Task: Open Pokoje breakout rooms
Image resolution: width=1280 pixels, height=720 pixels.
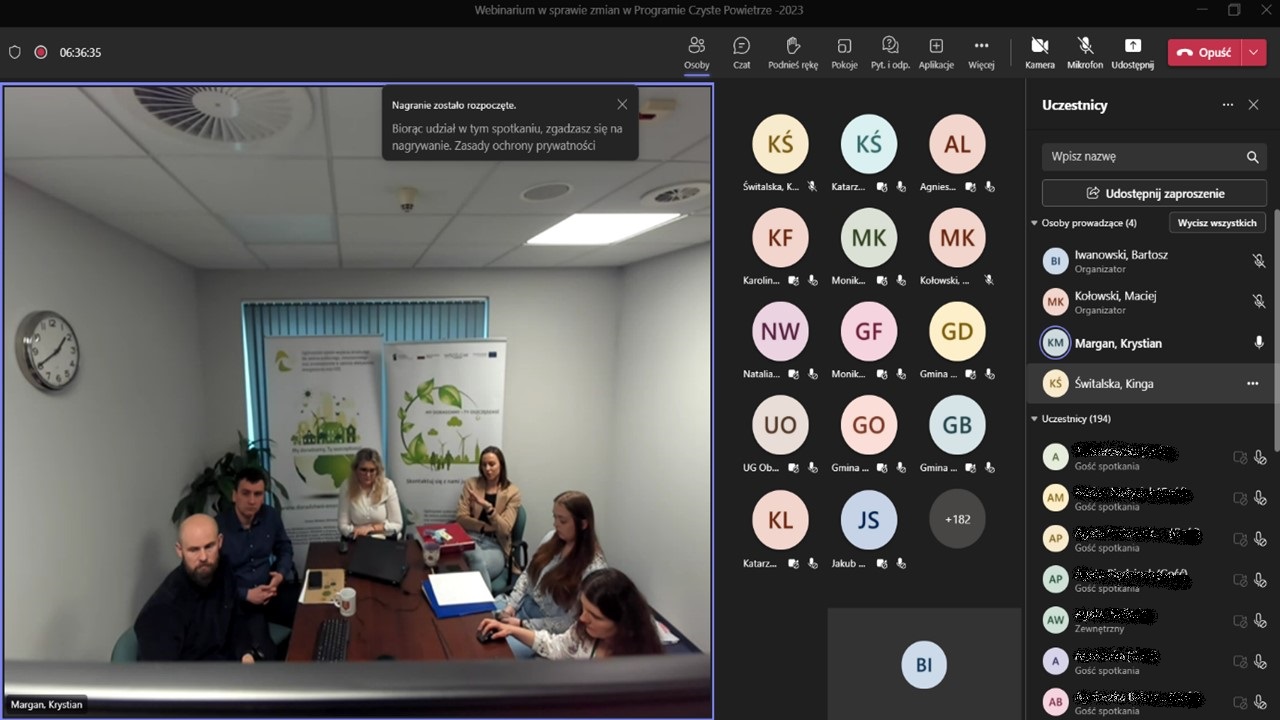Action: [x=844, y=52]
